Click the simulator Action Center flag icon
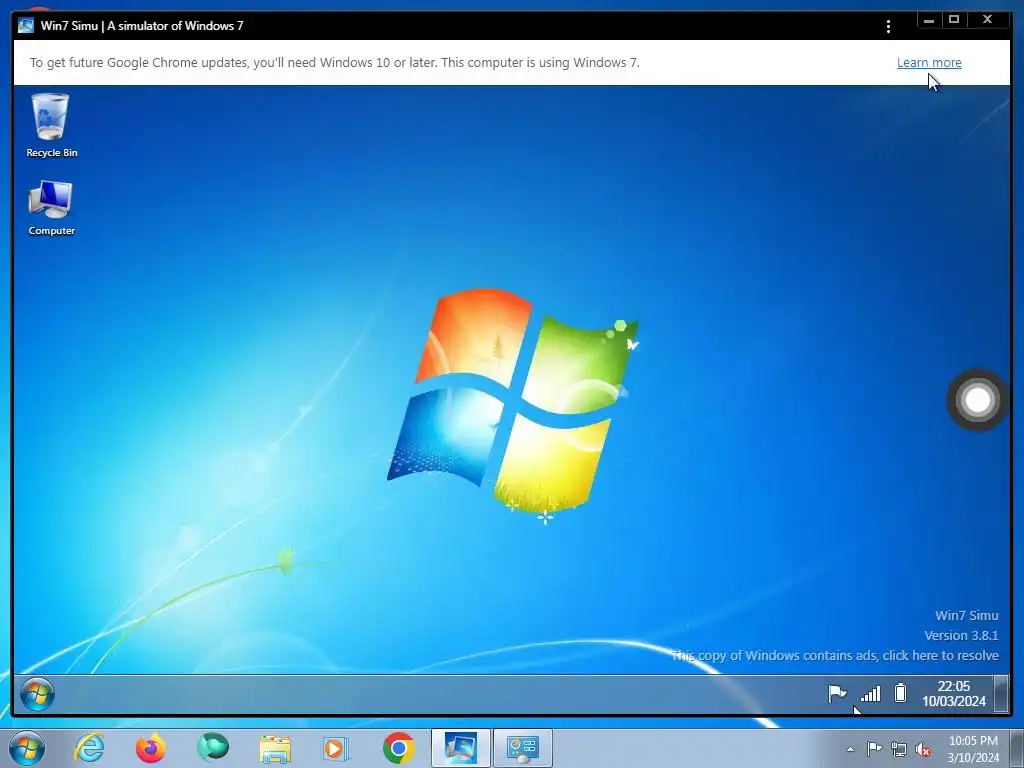Image resolution: width=1024 pixels, height=768 pixels. pyautogui.click(x=837, y=693)
